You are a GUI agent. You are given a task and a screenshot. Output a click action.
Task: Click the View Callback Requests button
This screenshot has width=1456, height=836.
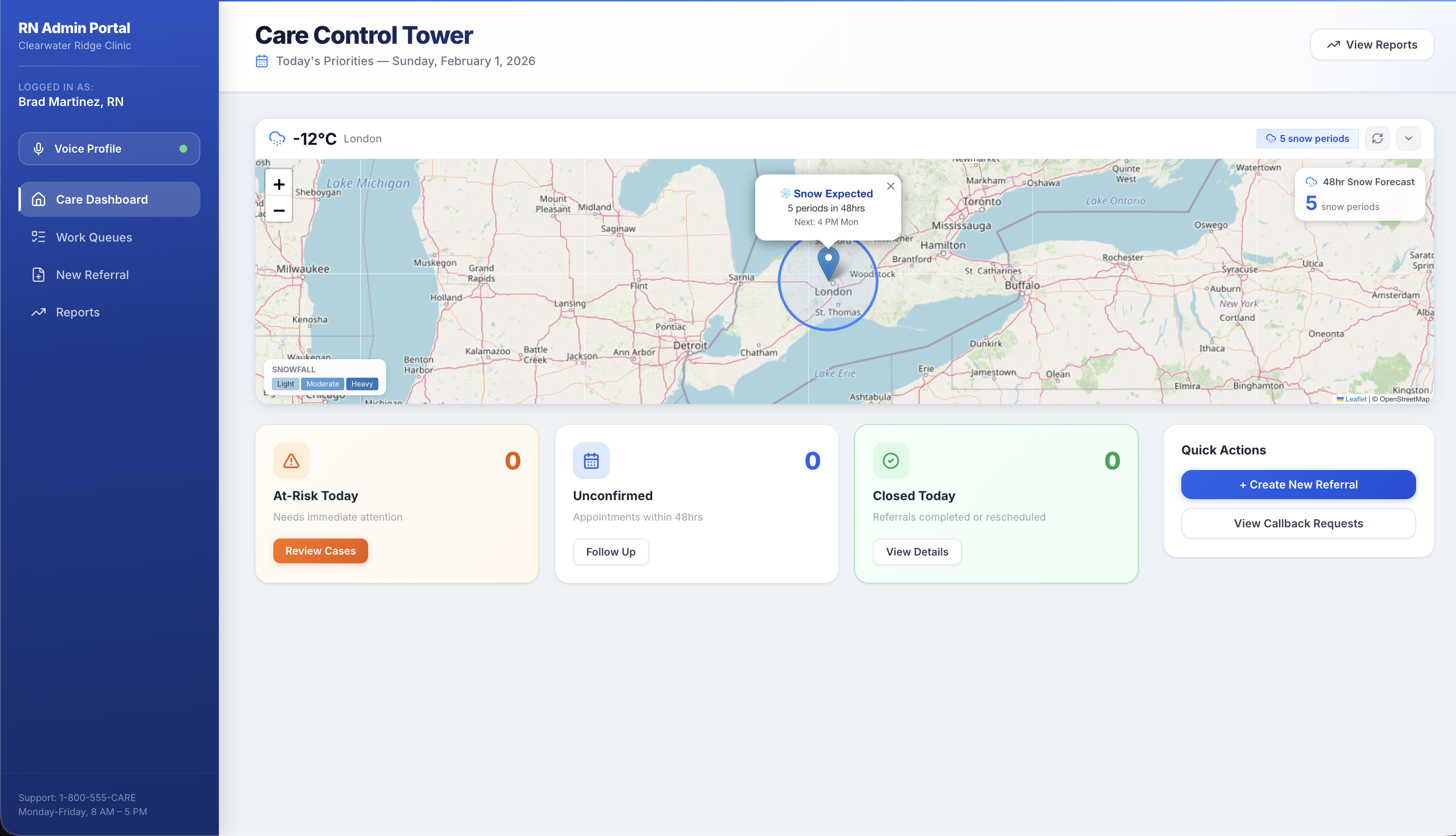pyautogui.click(x=1298, y=523)
